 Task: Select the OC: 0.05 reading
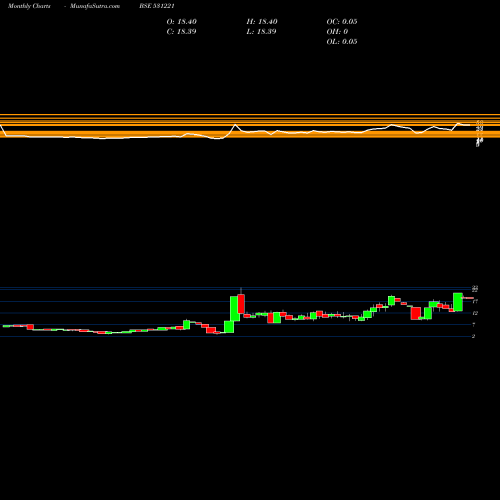click(x=342, y=22)
